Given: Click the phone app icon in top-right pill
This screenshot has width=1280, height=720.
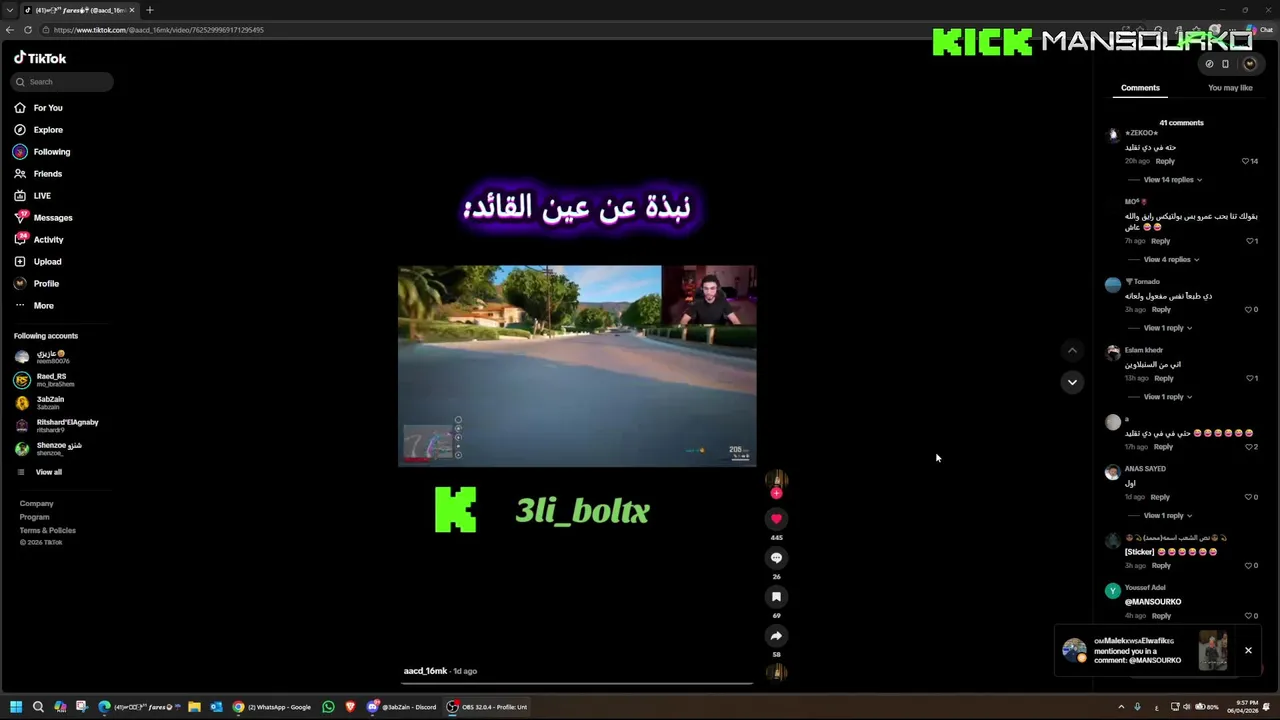Looking at the screenshot, I should 1226,64.
